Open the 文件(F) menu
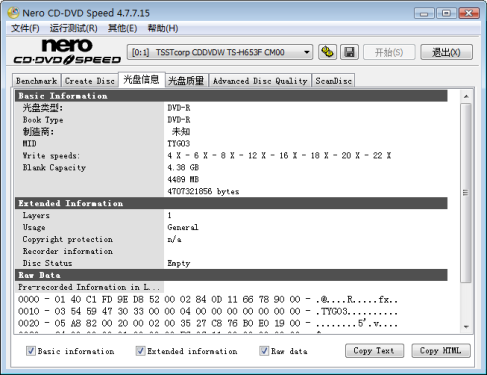 coord(25,28)
